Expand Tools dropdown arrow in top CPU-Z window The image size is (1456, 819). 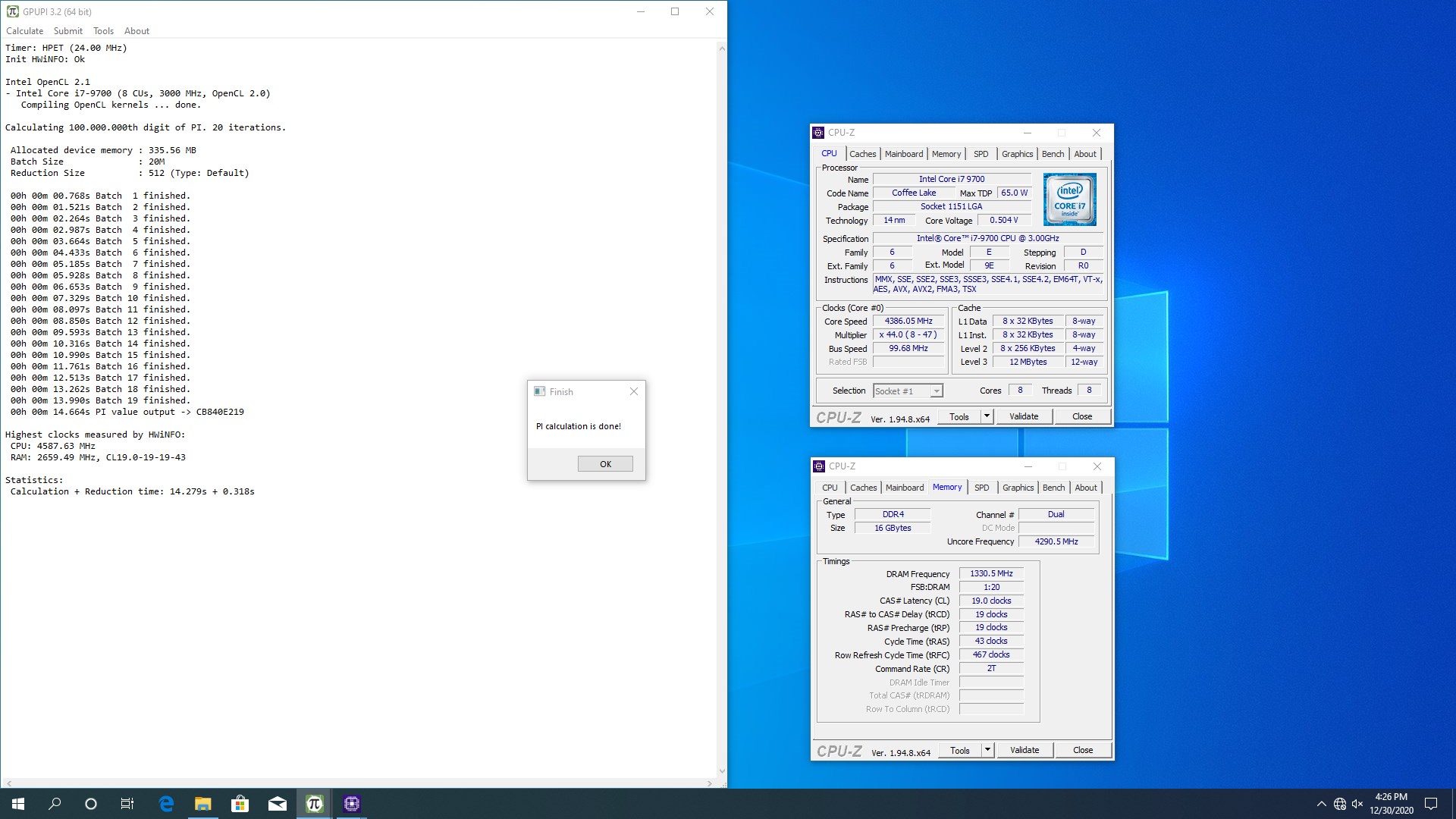pos(987,417)
